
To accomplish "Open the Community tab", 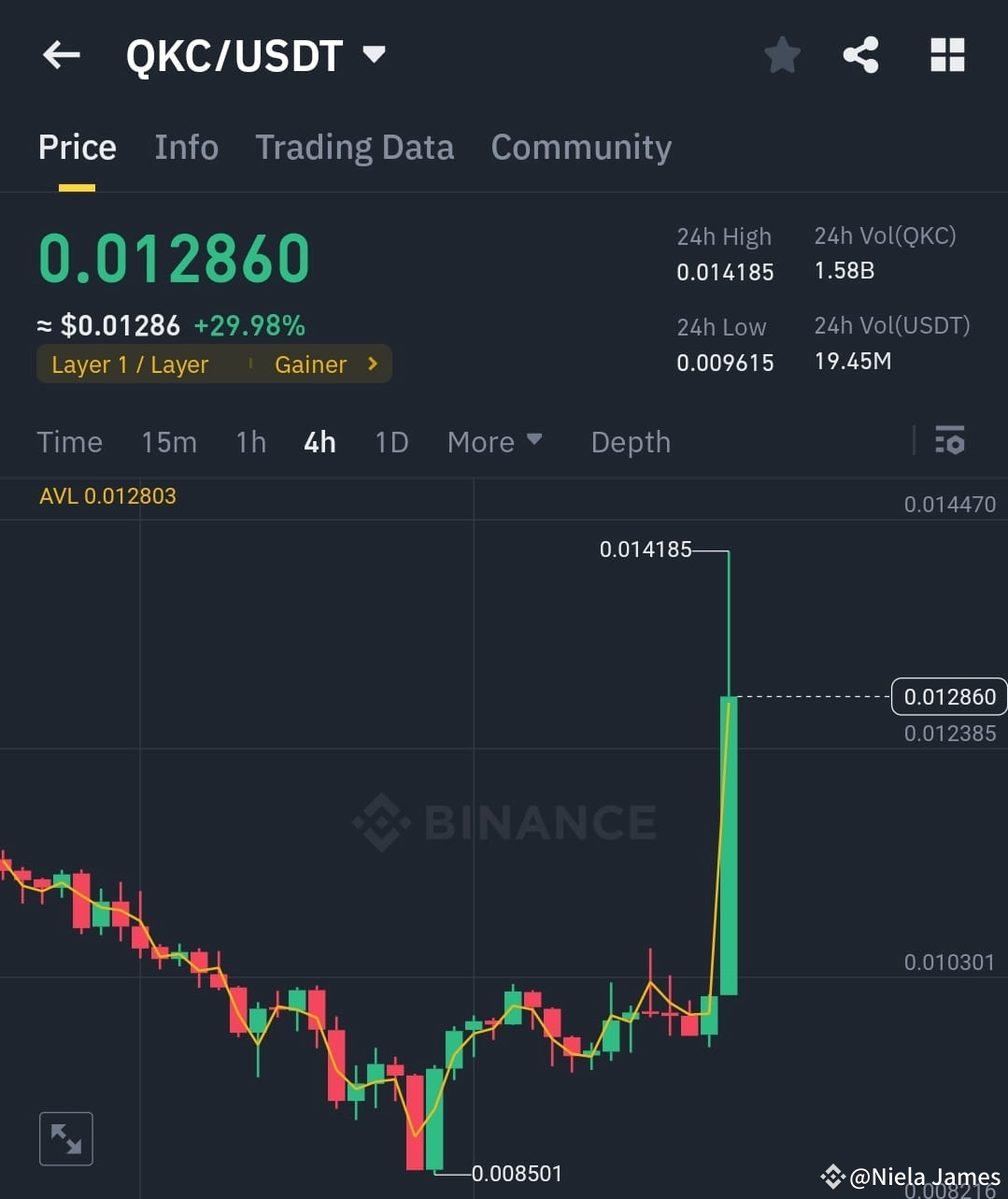I will [x=581, y=147].
